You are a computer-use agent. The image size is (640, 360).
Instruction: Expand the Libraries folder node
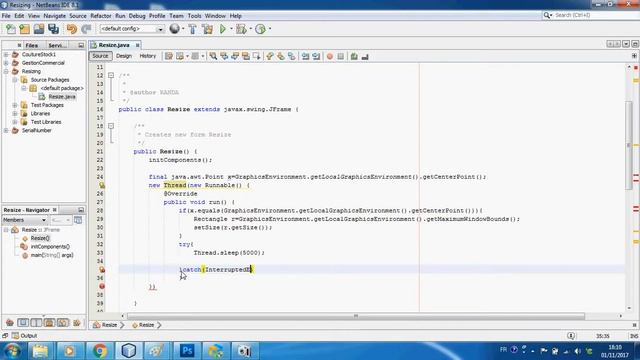click(x=15, y=113)
